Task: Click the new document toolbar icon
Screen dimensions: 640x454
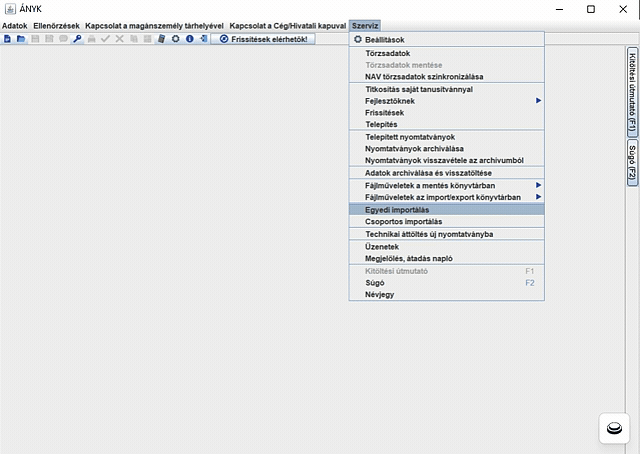Action: 7,39
